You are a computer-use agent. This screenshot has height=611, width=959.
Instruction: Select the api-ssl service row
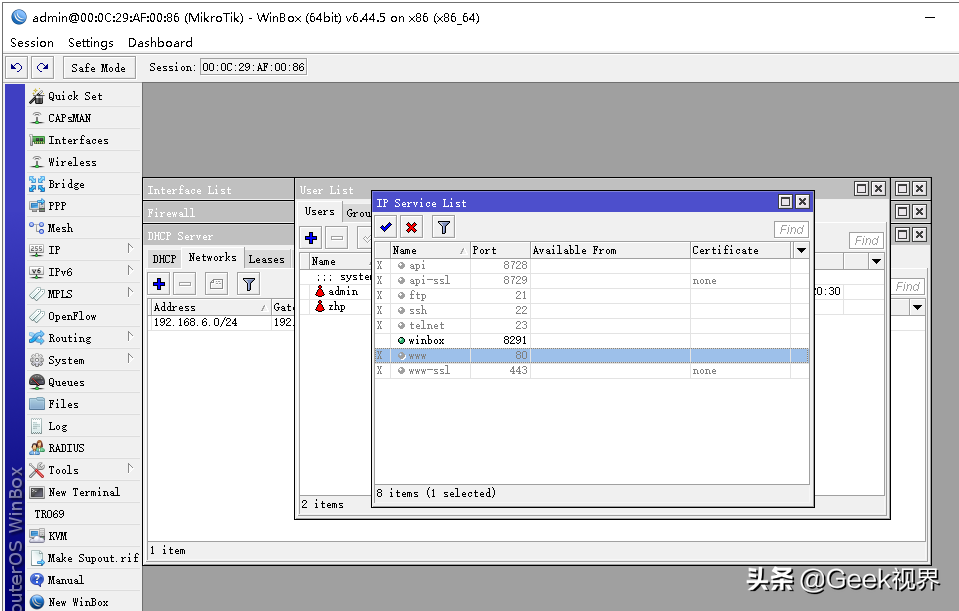coord(591,281)
